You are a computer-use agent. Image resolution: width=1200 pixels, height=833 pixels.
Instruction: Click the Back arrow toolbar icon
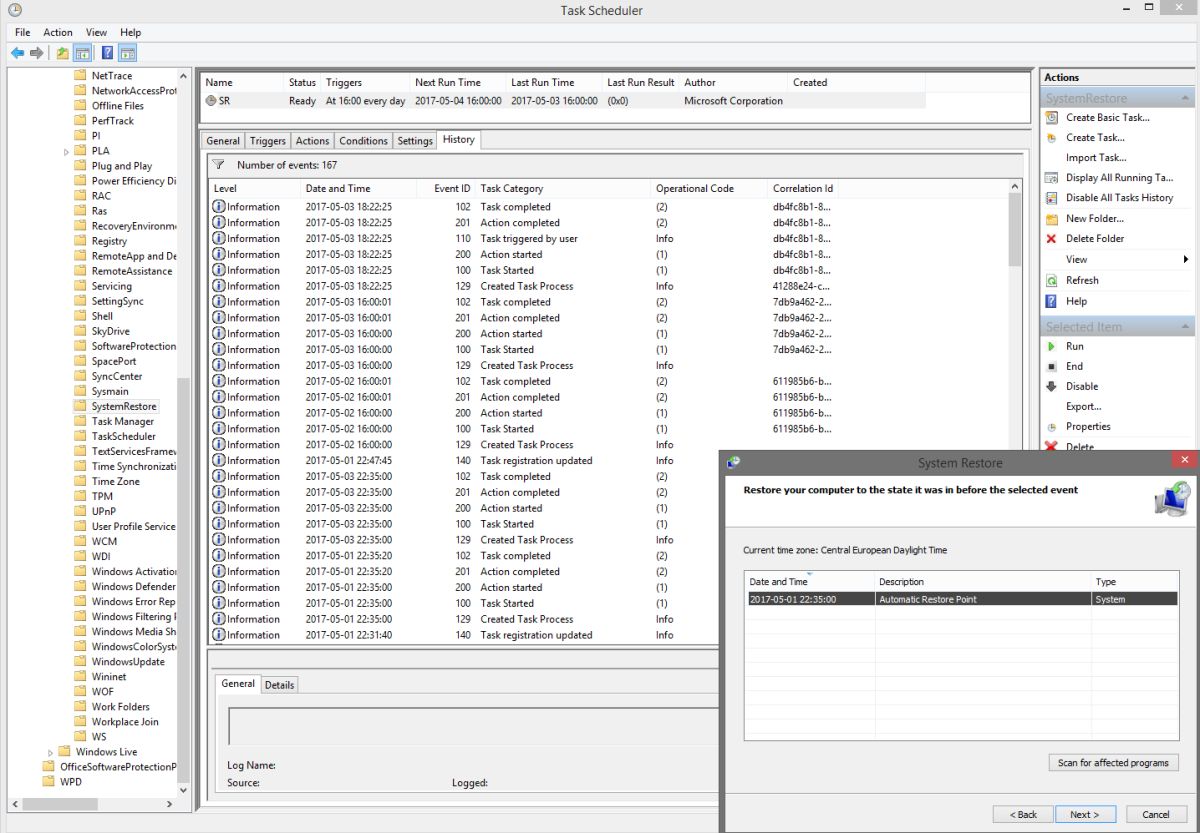tap(17, 52)
